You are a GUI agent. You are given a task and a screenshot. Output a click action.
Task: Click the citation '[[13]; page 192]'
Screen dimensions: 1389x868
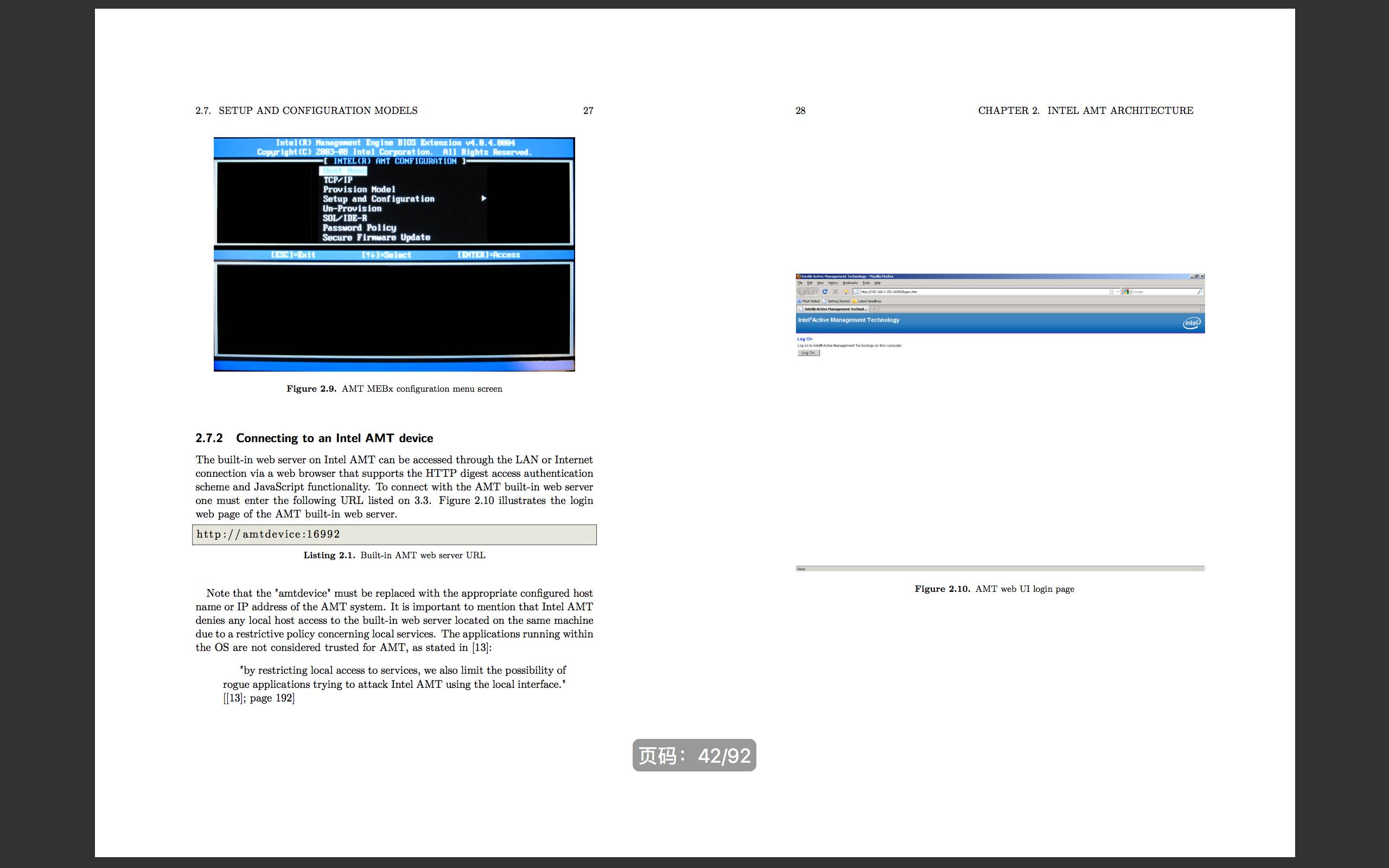pos(259,698)
